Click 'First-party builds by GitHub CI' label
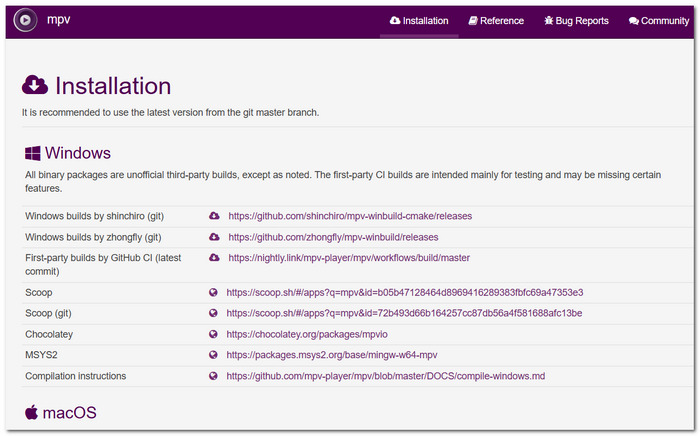 coord(103,264)
